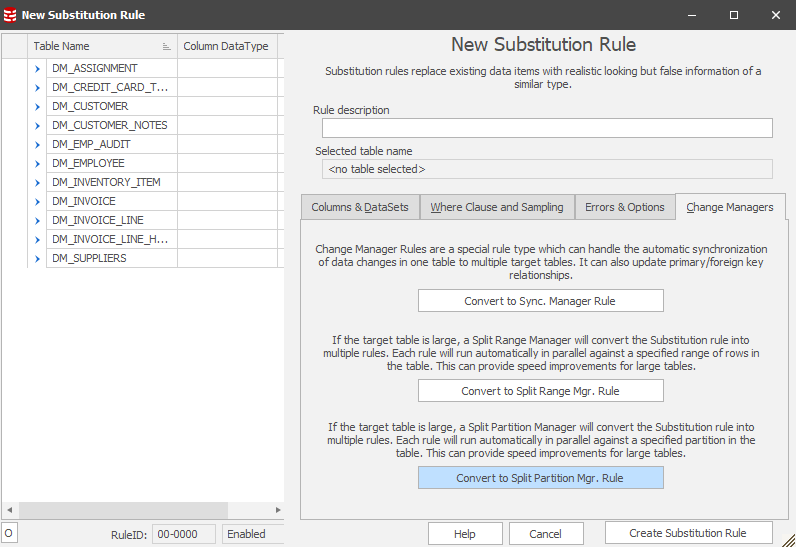Select the Change Managers tab
796x547 pixels.
click(730, 207)
